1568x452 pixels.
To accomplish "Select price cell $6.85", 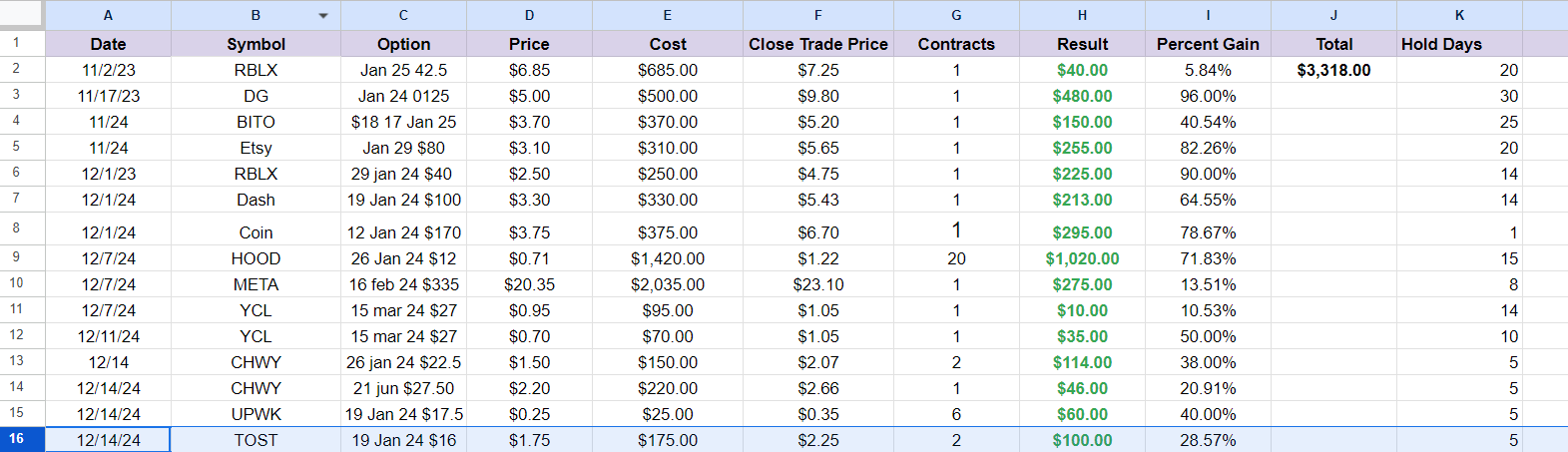I will pyautogui.click(x=529, y=70).
